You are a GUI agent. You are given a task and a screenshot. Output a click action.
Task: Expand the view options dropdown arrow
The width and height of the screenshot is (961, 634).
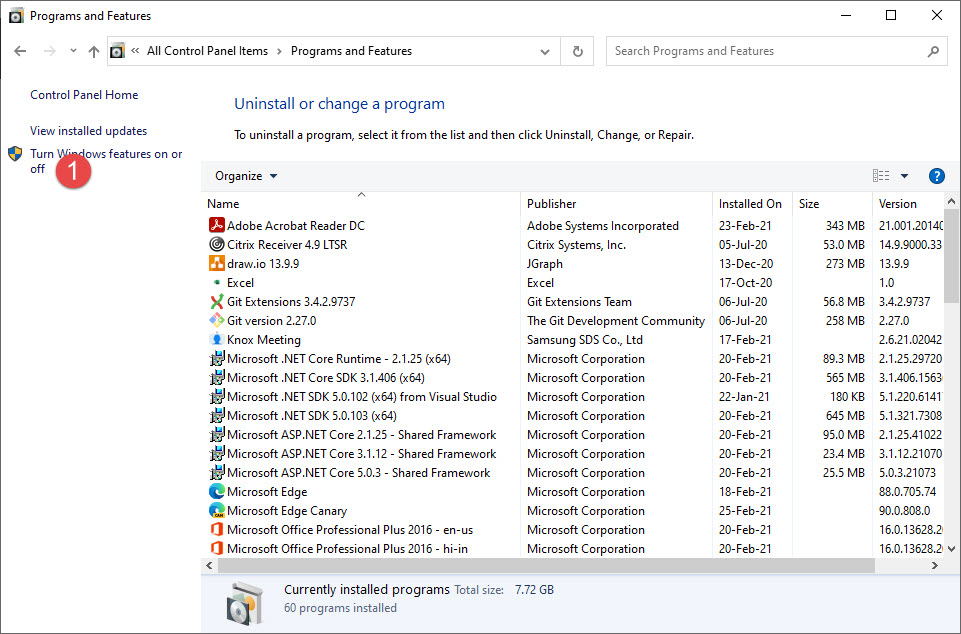pyautogui.click(x=904, y=176)
